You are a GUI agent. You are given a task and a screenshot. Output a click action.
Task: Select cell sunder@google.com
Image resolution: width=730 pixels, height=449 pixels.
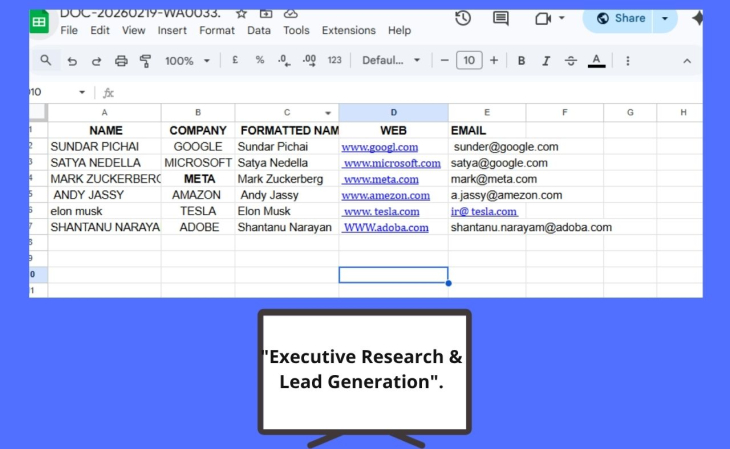(x=487, y=147)
